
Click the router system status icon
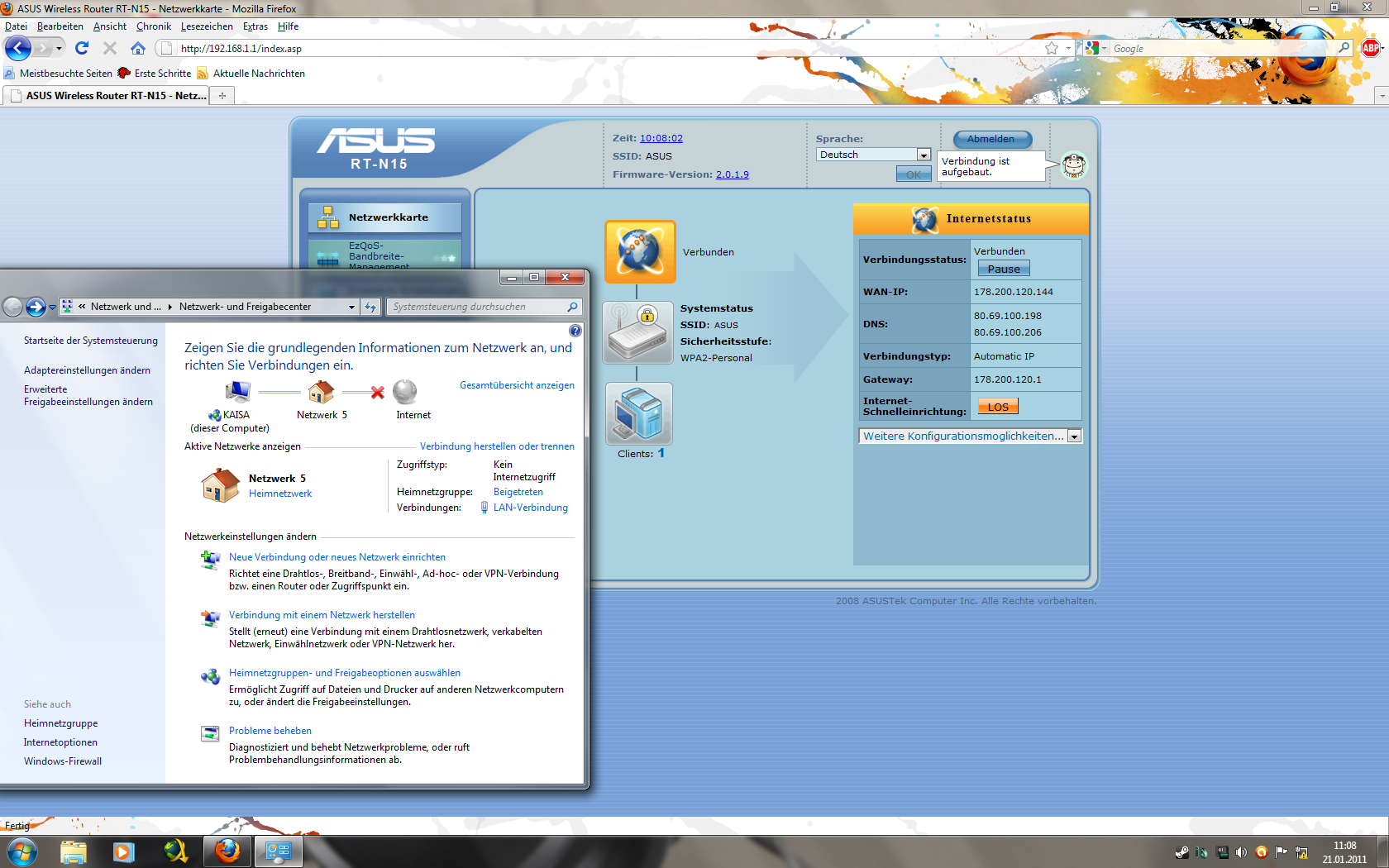(x=637, y=333)
